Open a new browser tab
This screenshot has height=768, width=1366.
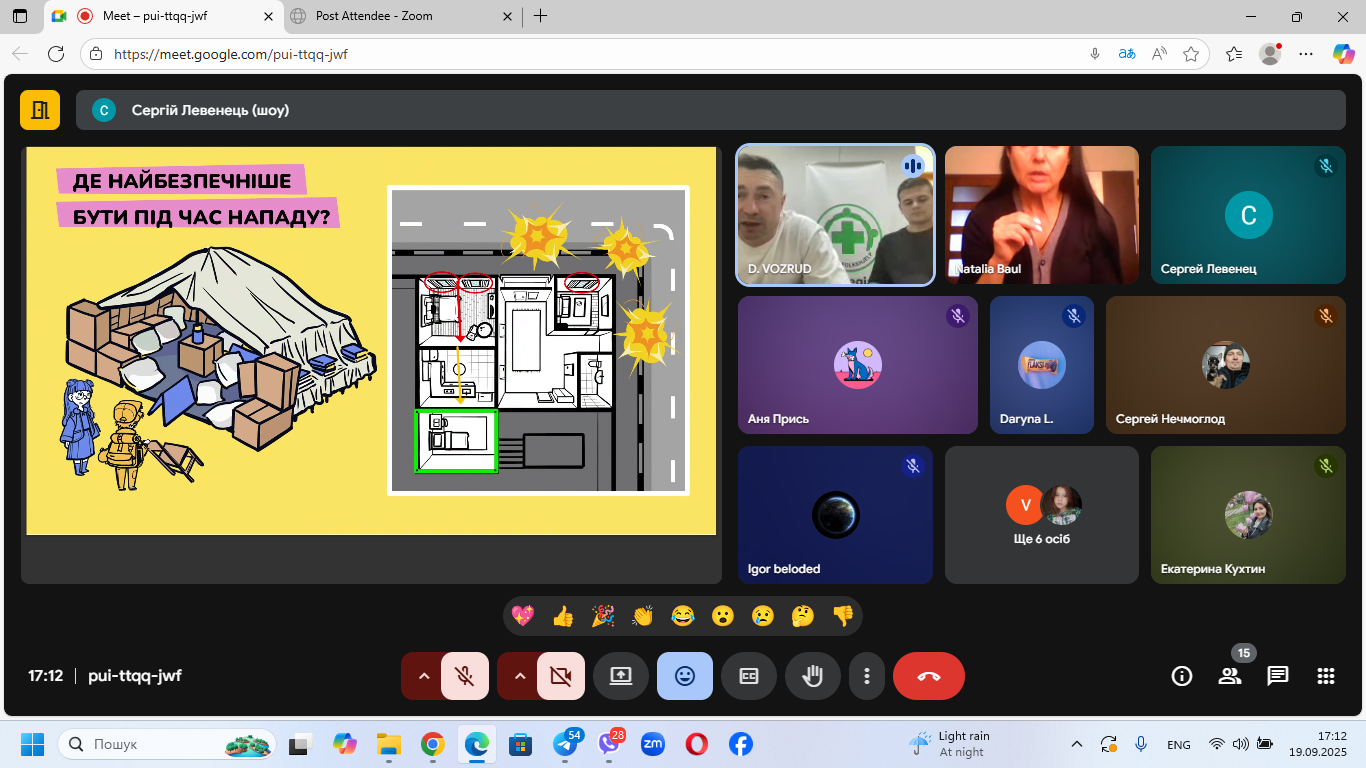(x=541, y=16)
